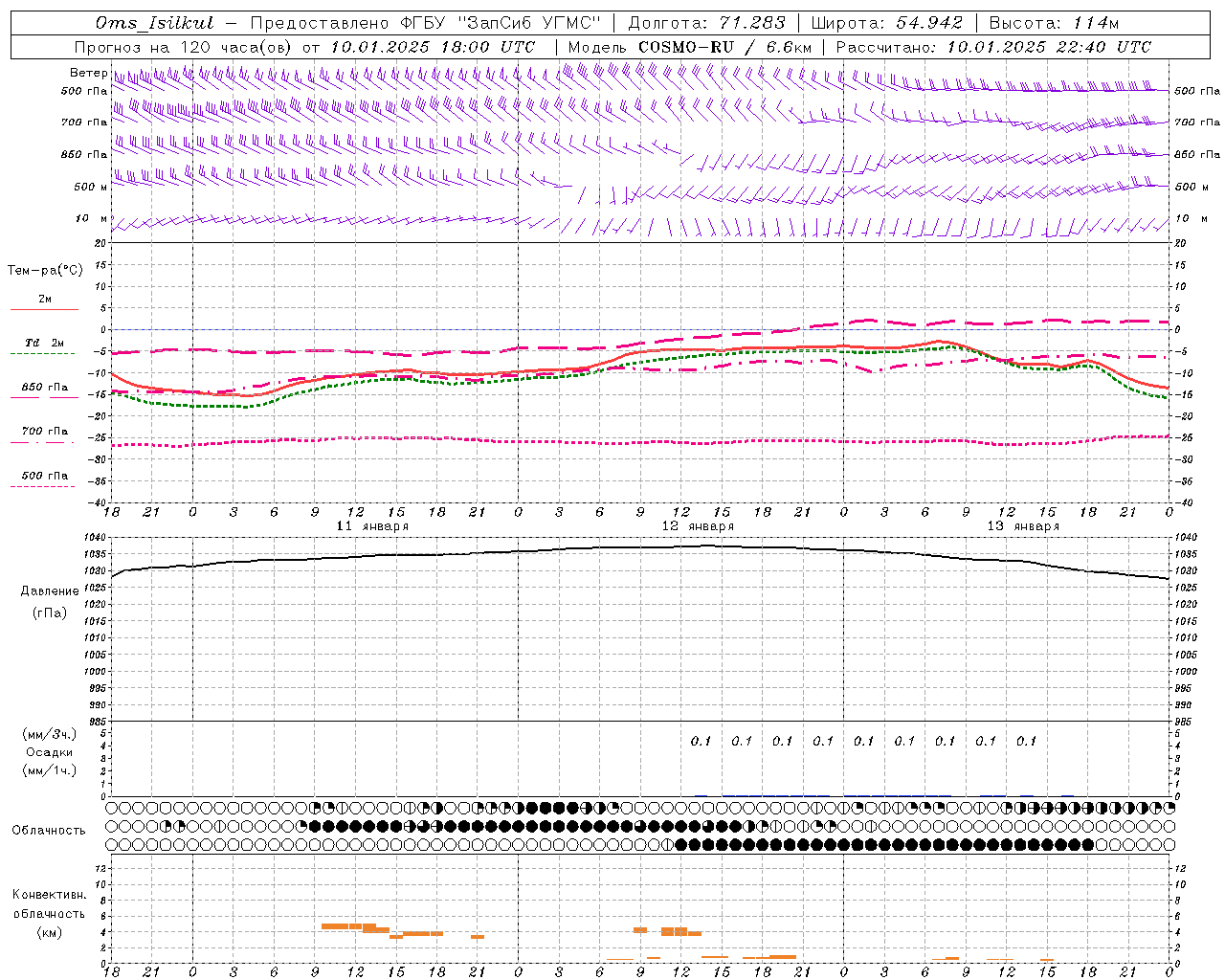1225x980 pixels.
Task: Click the 2м temperature legend label
Action: pyautogui.click(x=45, y=299)
